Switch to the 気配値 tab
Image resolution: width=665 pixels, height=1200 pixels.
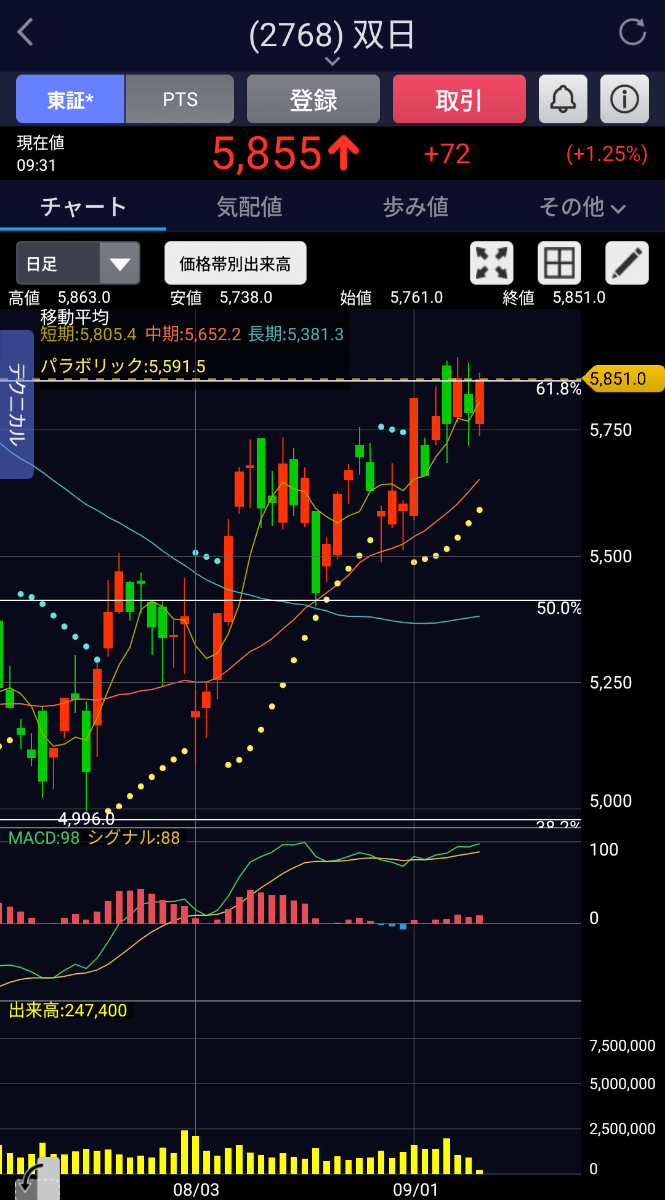(x=249, y=207)
